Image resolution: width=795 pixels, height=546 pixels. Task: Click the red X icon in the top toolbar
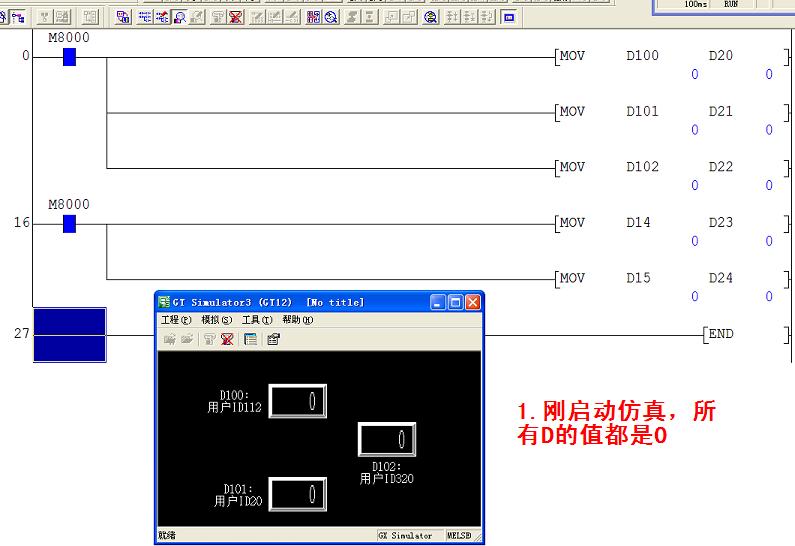235,17
